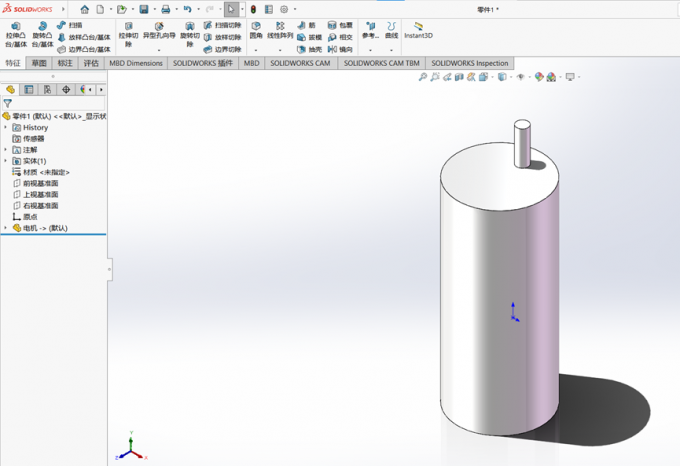Toggle Instant3D mode
The image size is (680, 466).
click(418, 30)
